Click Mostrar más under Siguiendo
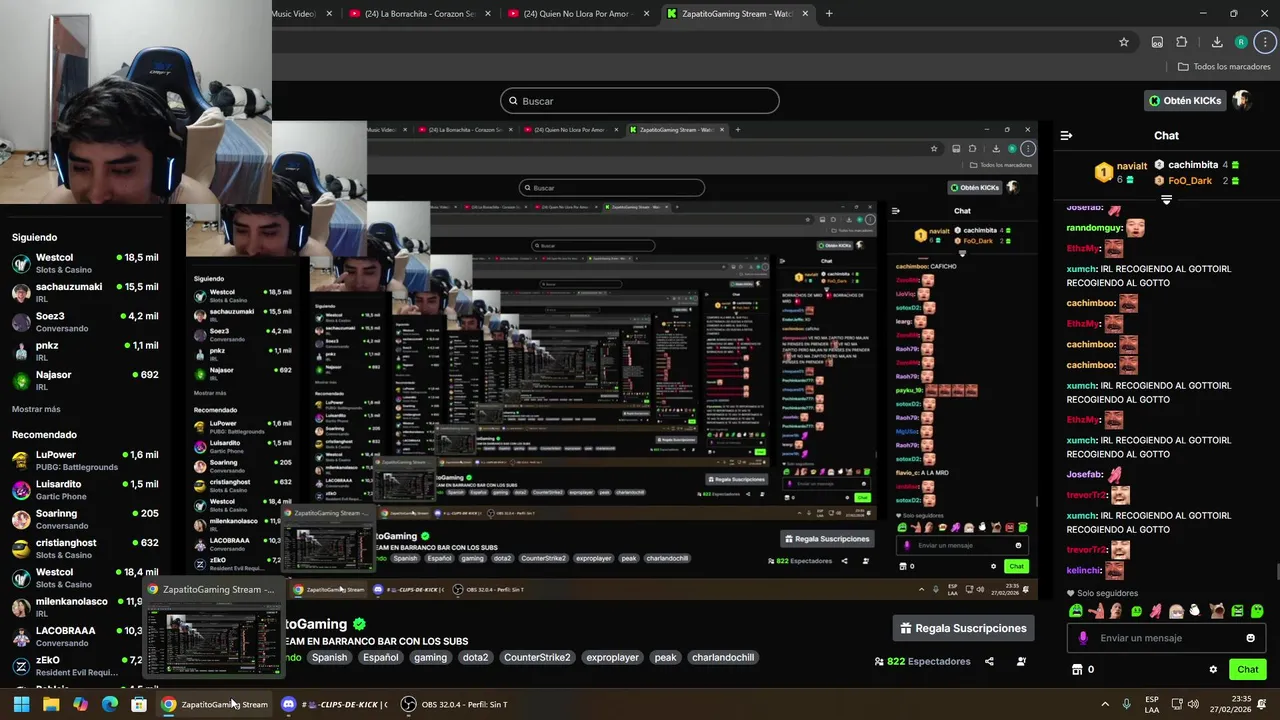The image size is (1280, 720). [x=36, y=409]
